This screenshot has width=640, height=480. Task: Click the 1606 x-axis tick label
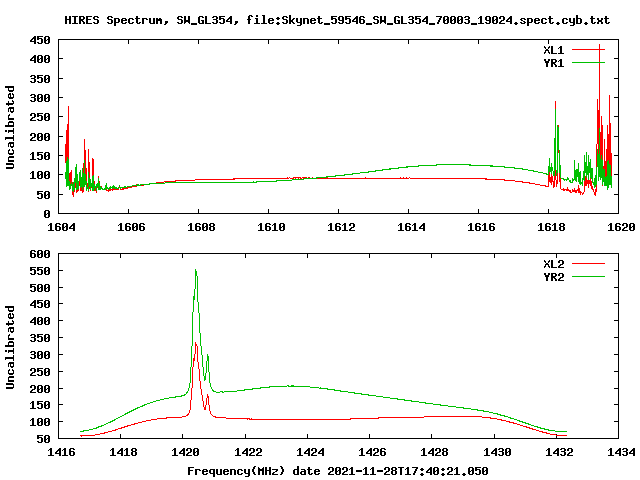pyautogui.click(x=131, y=227)
